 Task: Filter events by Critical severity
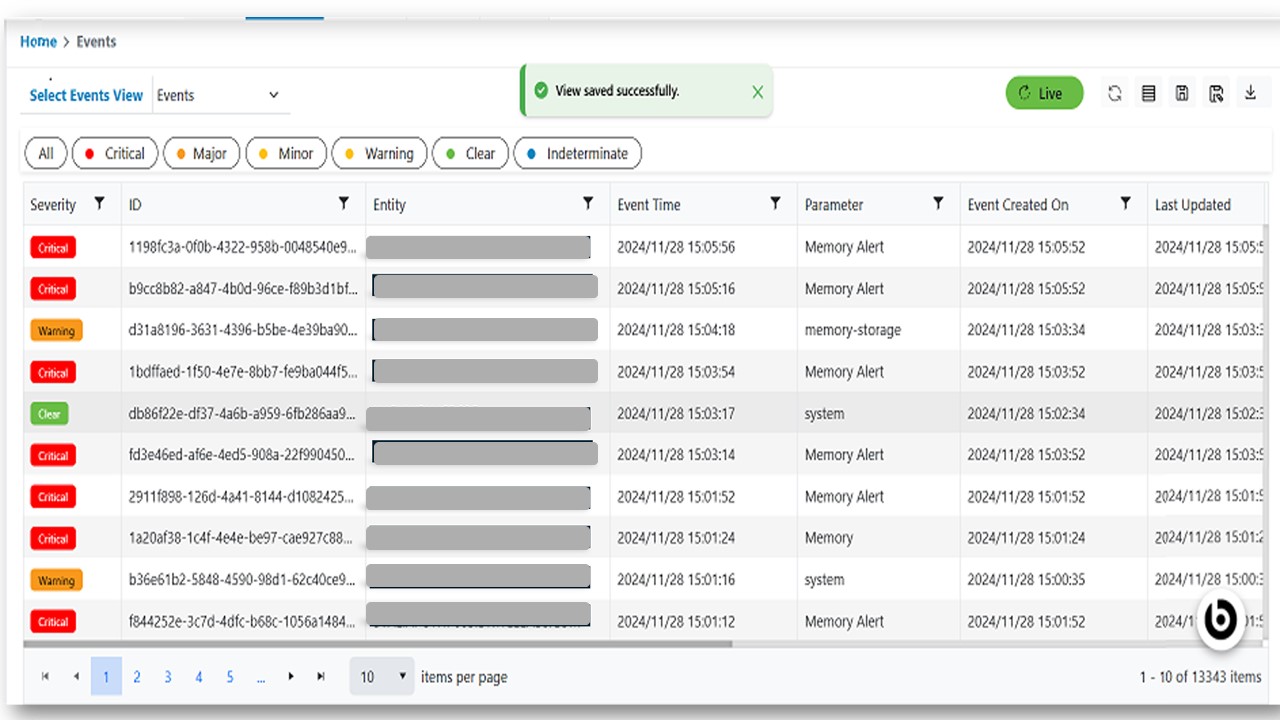[x=114, y=154]
